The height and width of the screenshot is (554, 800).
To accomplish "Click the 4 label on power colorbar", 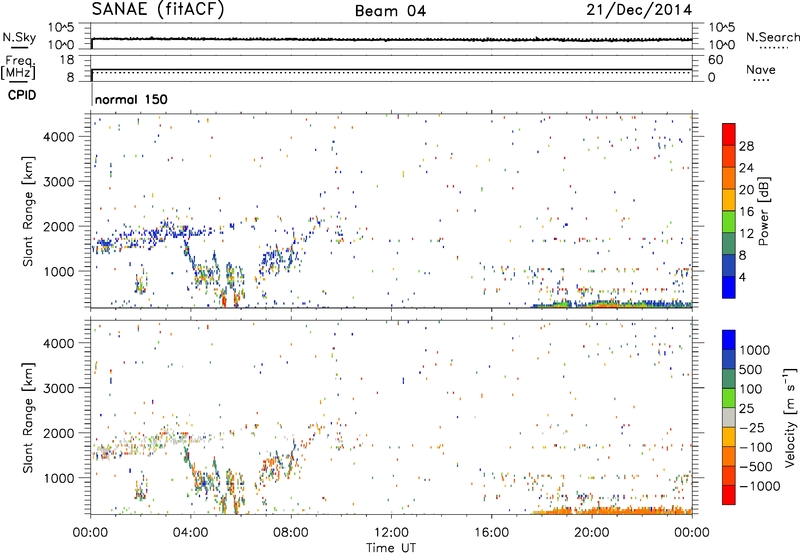I will click(743, 277).
